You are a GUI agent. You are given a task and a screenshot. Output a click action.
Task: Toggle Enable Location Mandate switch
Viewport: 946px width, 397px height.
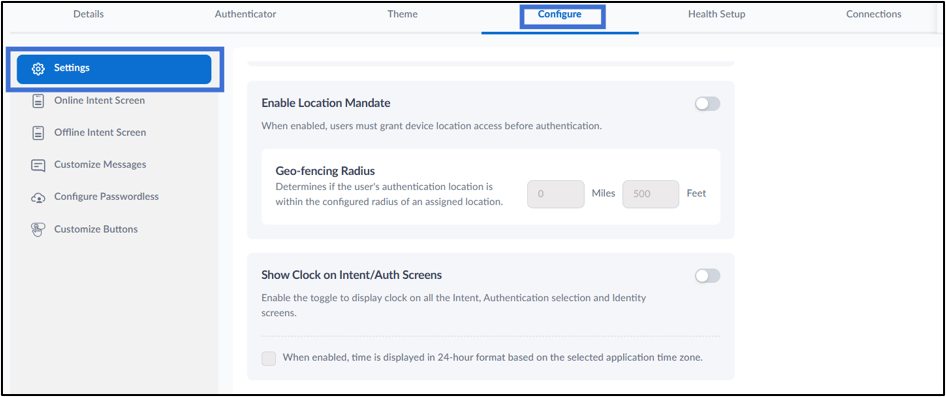pos(707,104)
